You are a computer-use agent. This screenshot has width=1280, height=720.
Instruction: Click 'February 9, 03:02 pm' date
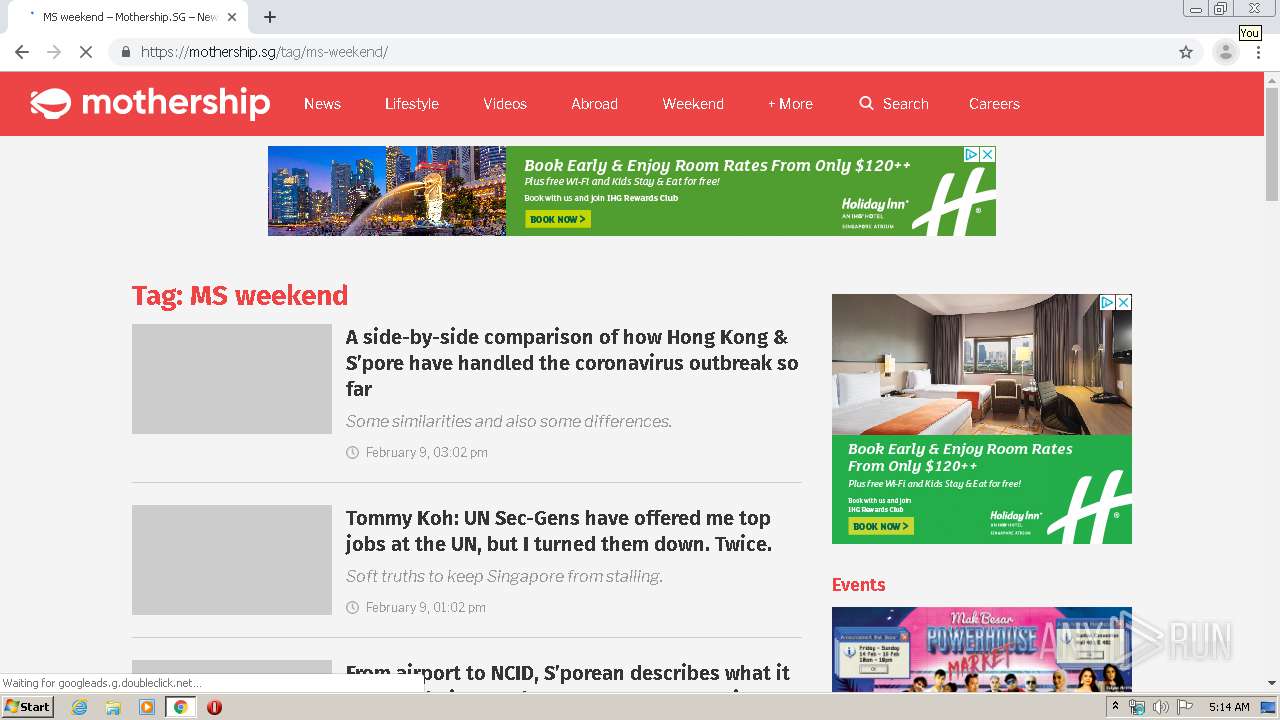point(427,453)
